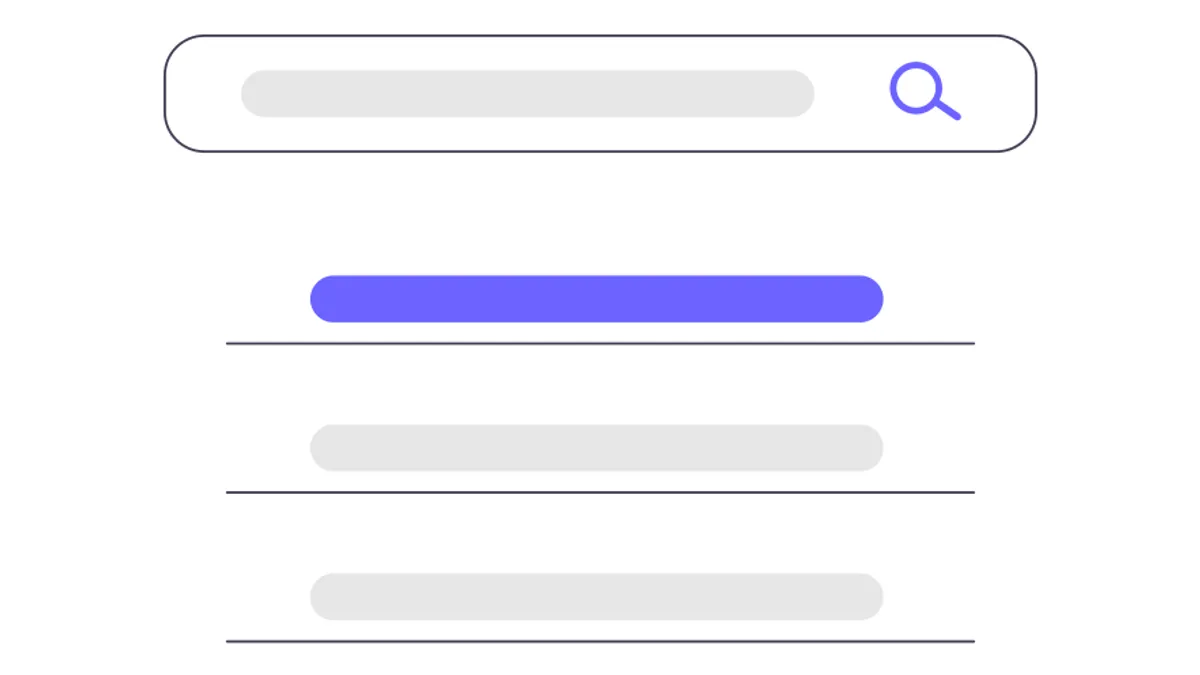
Task: Click the divider line under middle result
Action: 600,492
